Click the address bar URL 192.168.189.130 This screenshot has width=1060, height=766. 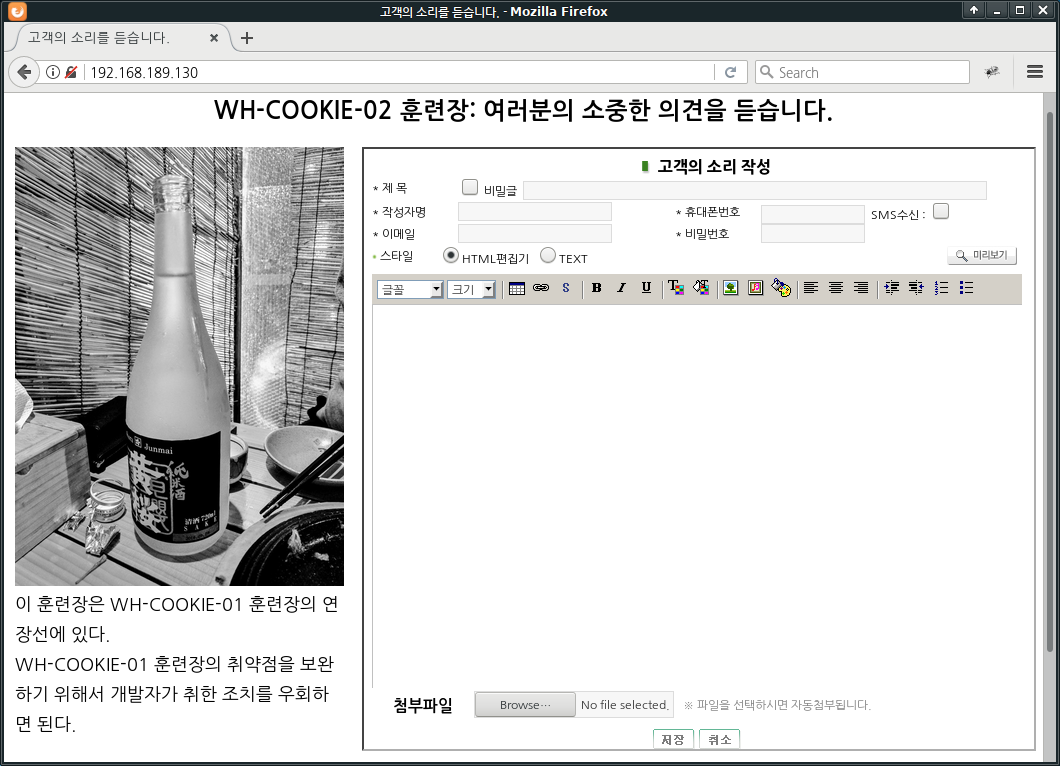click(x=144, y=72)
